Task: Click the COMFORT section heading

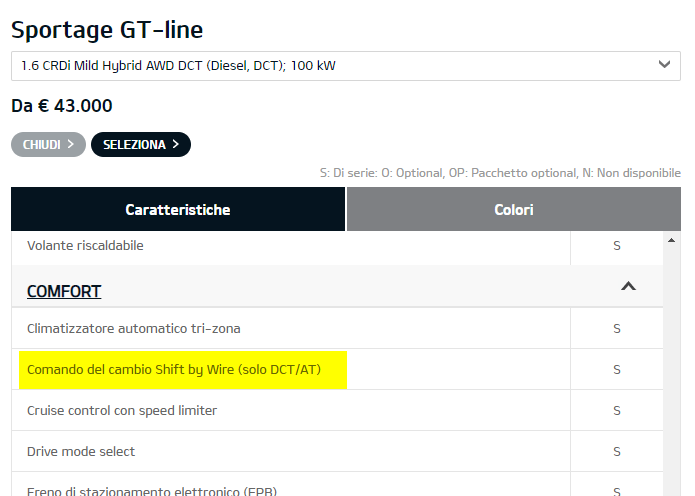Action: click(x=64, y=291)
